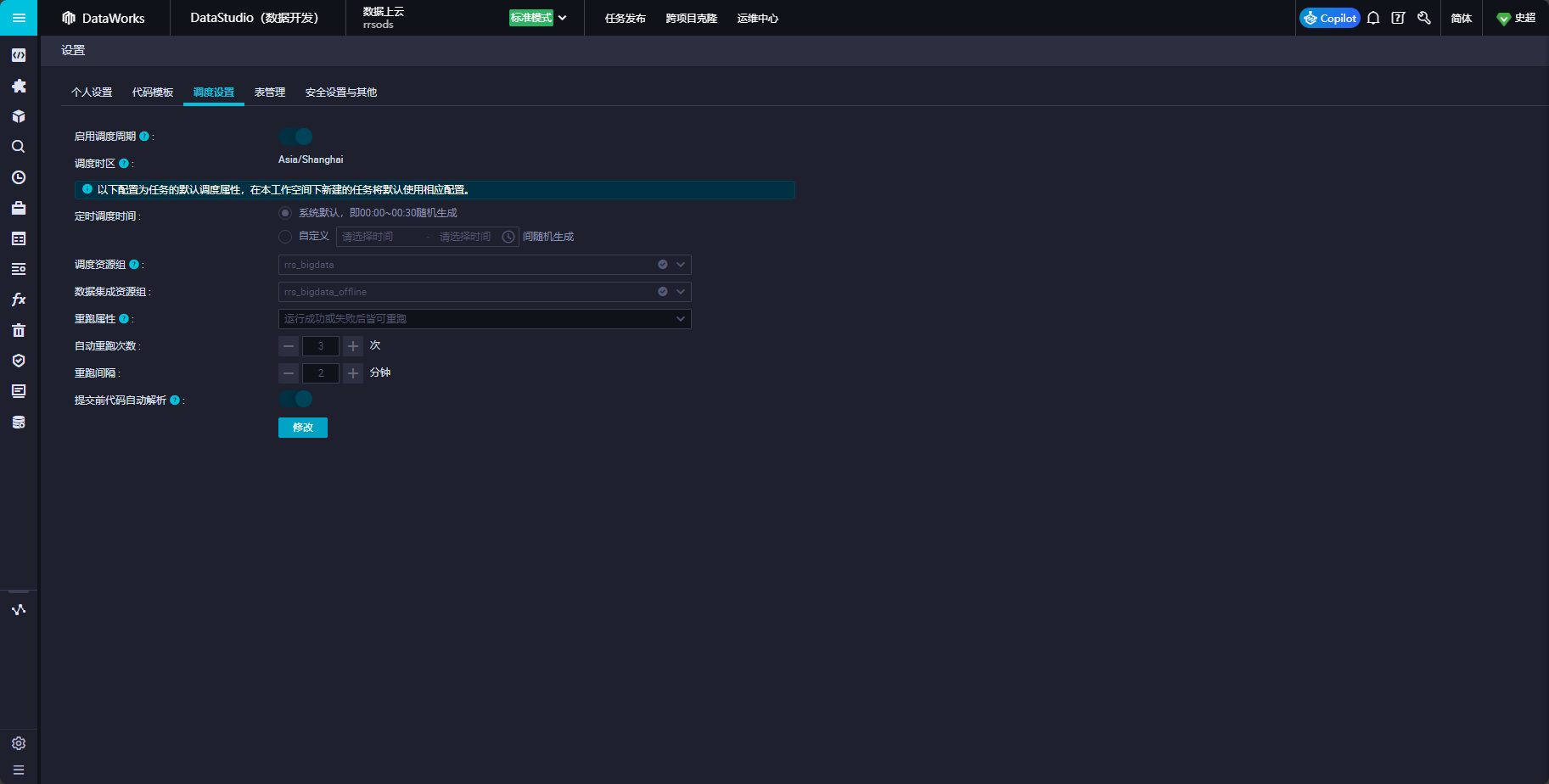Open the hamburger menu at top-left
Screen dimensions: 1549x784
click(x=19, y=18)
